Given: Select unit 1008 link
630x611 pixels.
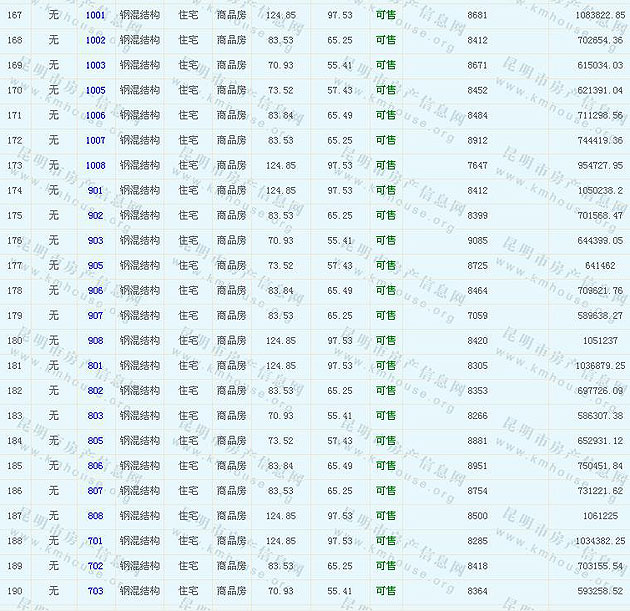Looking at the screenshot, I should tap(95, 166).
